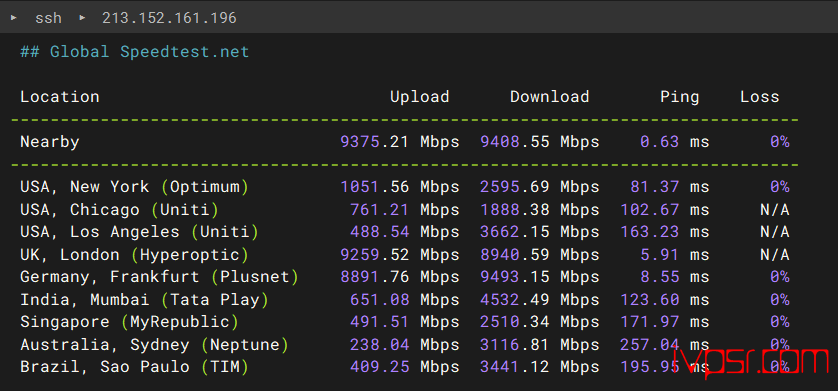Select Singapore download 2510.34 Mbps

[x=540, y=322]
